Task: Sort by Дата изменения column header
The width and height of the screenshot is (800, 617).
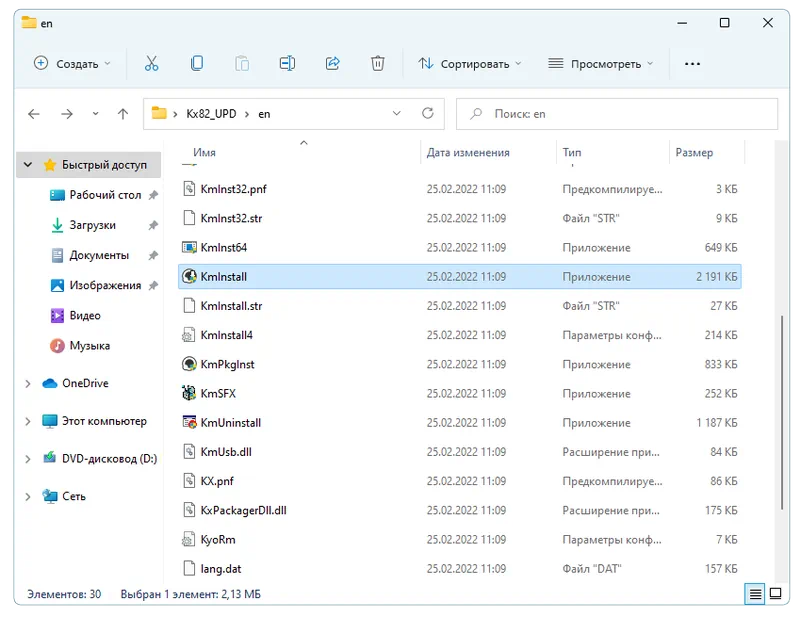Action: coord(468,153)
